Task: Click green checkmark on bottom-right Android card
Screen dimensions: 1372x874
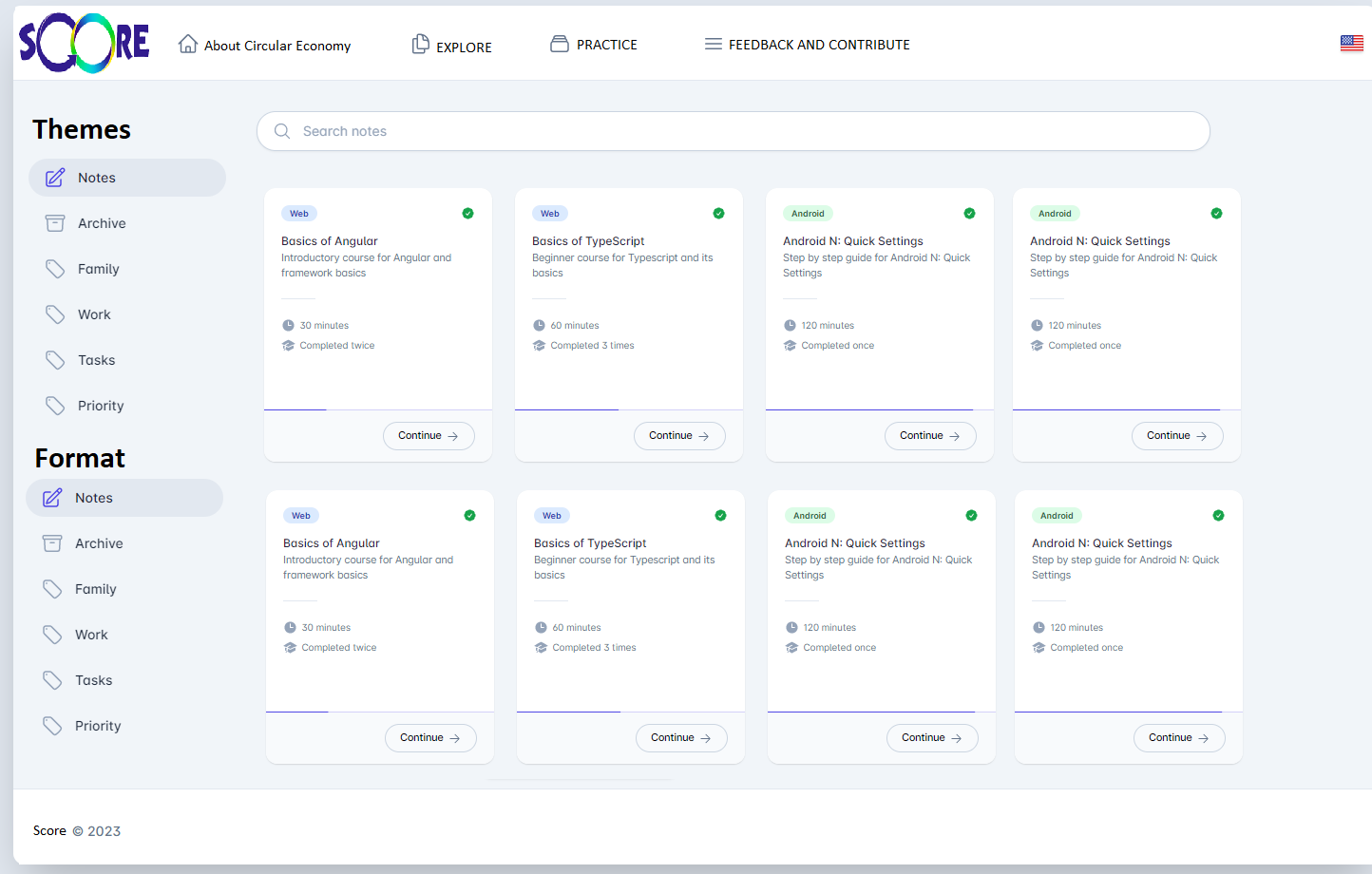Action: 1218,516
